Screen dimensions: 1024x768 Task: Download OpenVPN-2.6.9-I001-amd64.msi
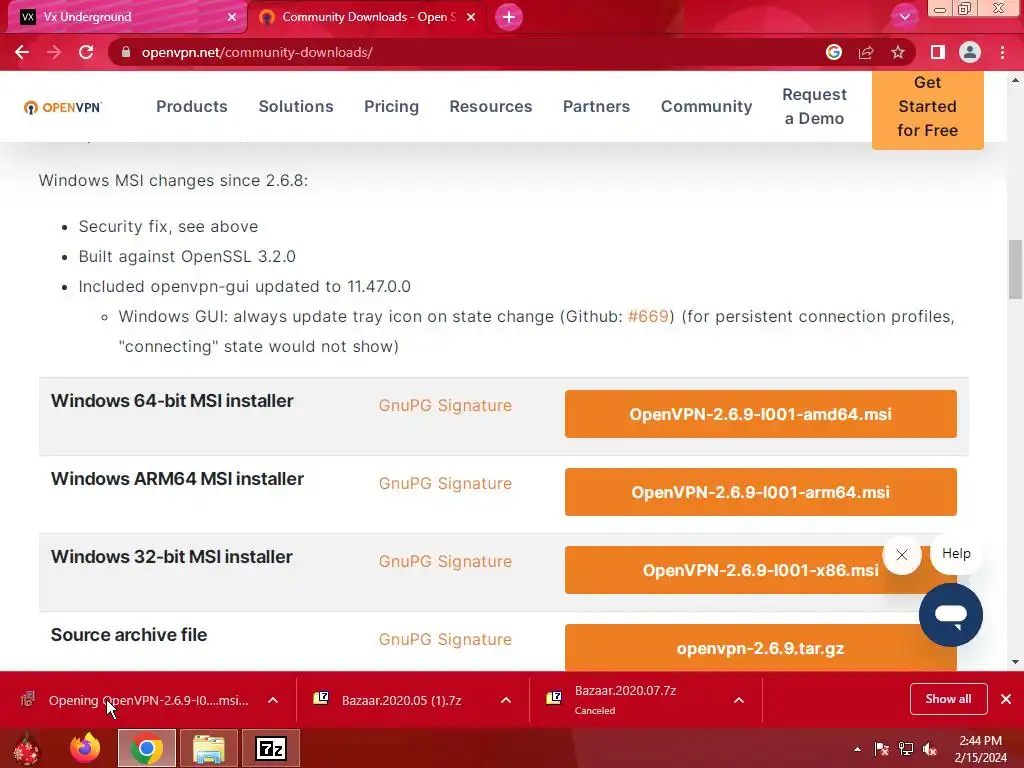[x=760, y=414]
